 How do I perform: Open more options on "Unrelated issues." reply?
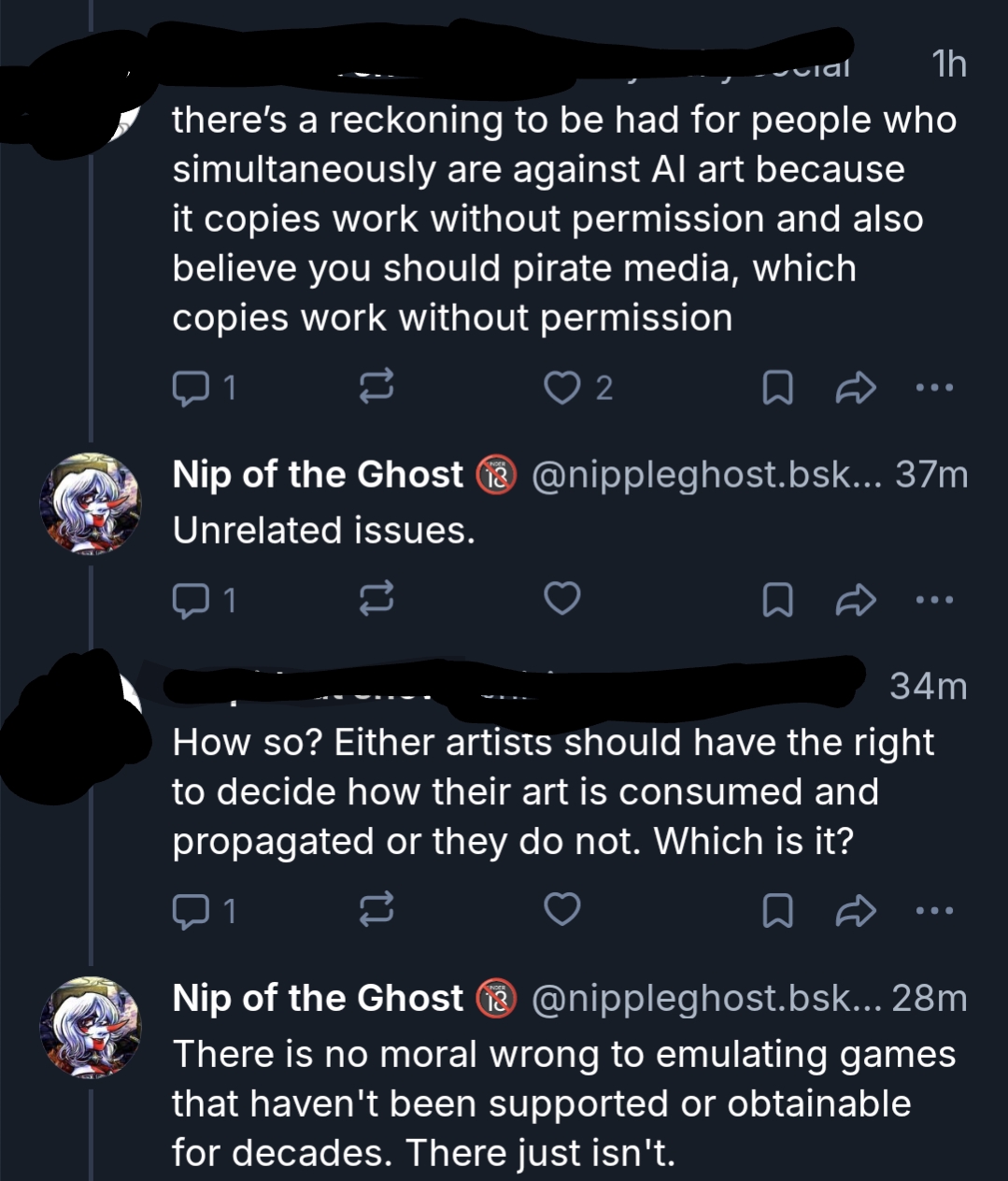[x=936, y=599]
